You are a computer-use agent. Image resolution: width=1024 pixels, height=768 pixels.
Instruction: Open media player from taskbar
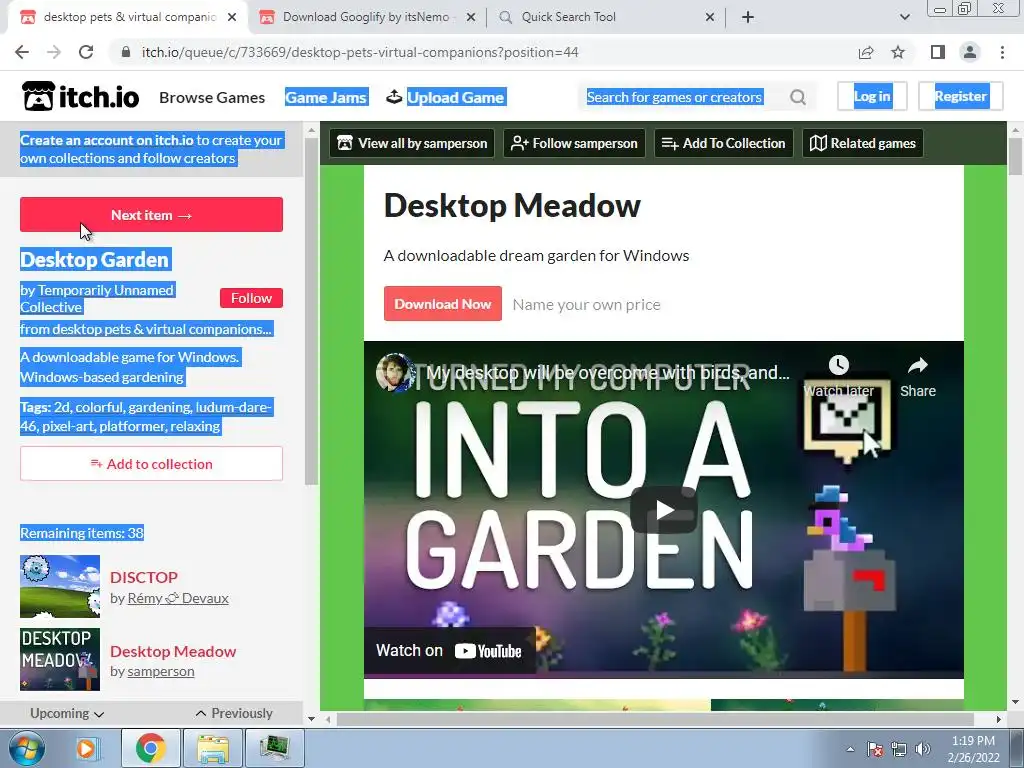click(86, 748)
